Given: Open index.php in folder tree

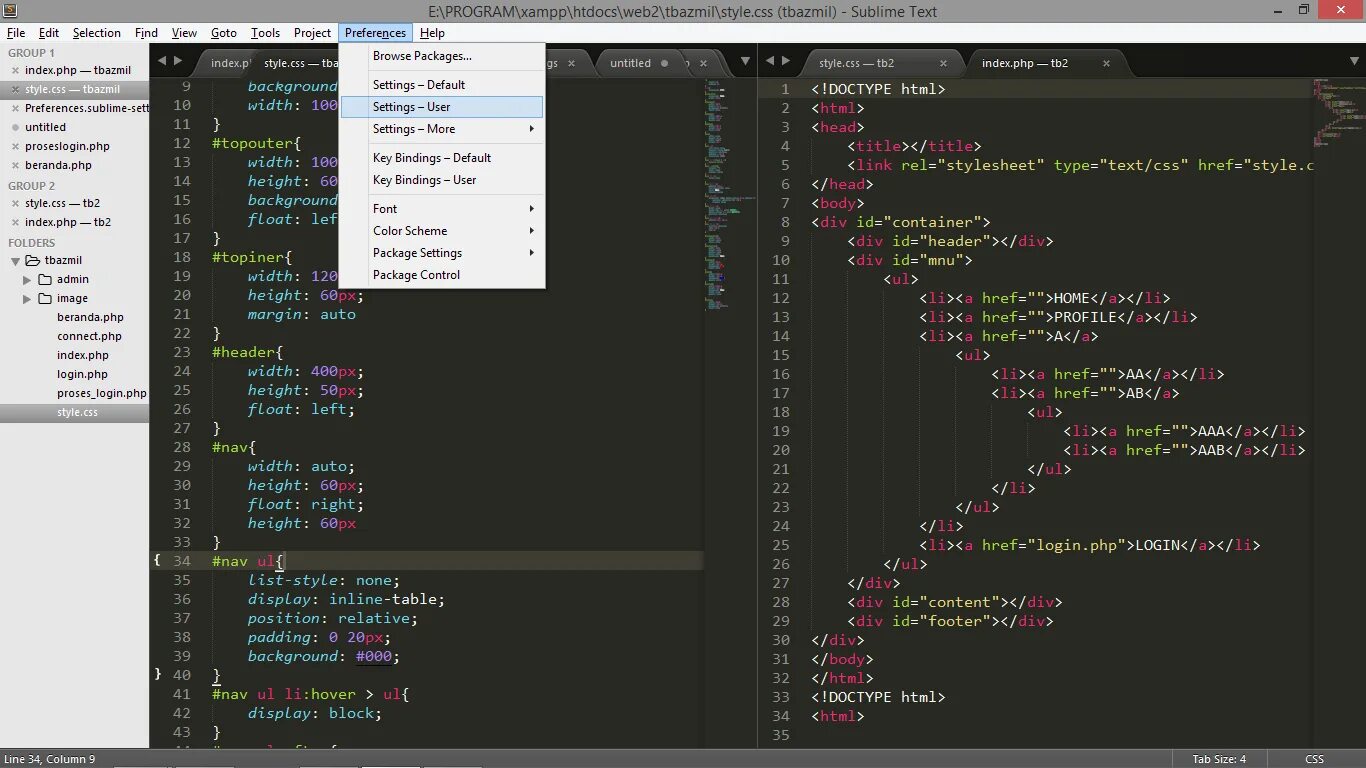Looking at the screenshot, I should [83, 355].
